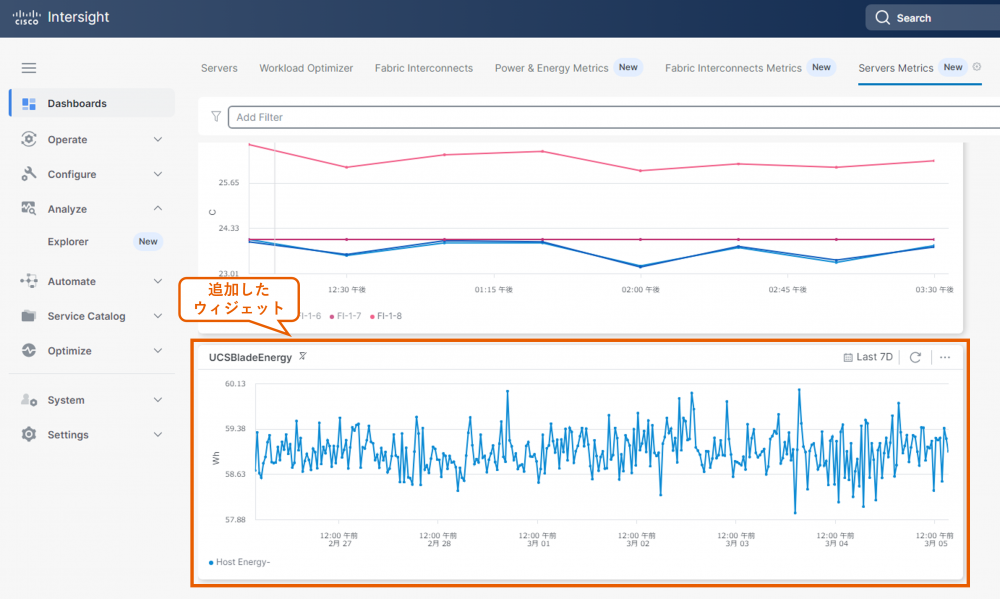Expand the Settings menu chevron
The width and height of the screenshot is (1000, 599).
coord(158,434)
